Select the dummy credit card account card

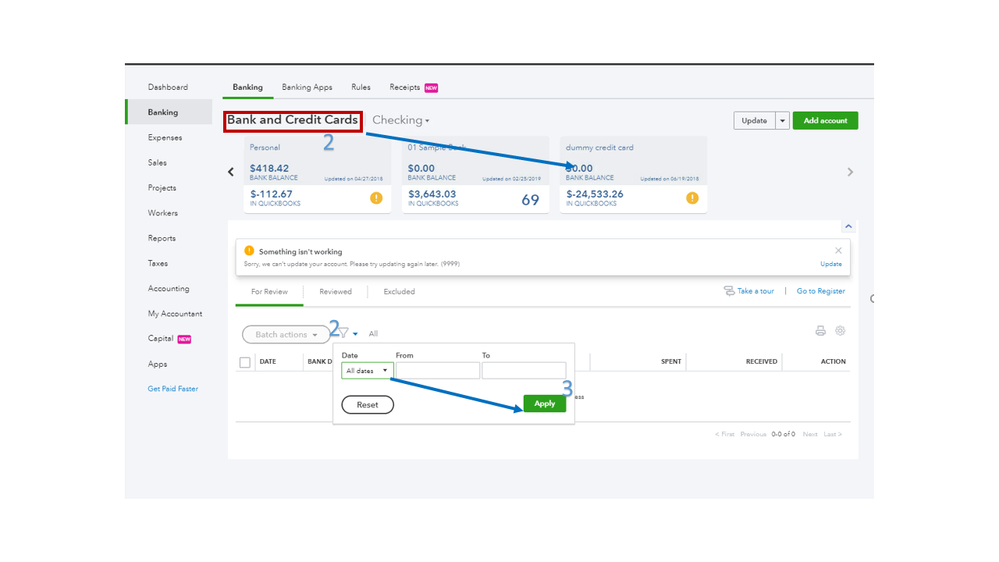(633, 175)
